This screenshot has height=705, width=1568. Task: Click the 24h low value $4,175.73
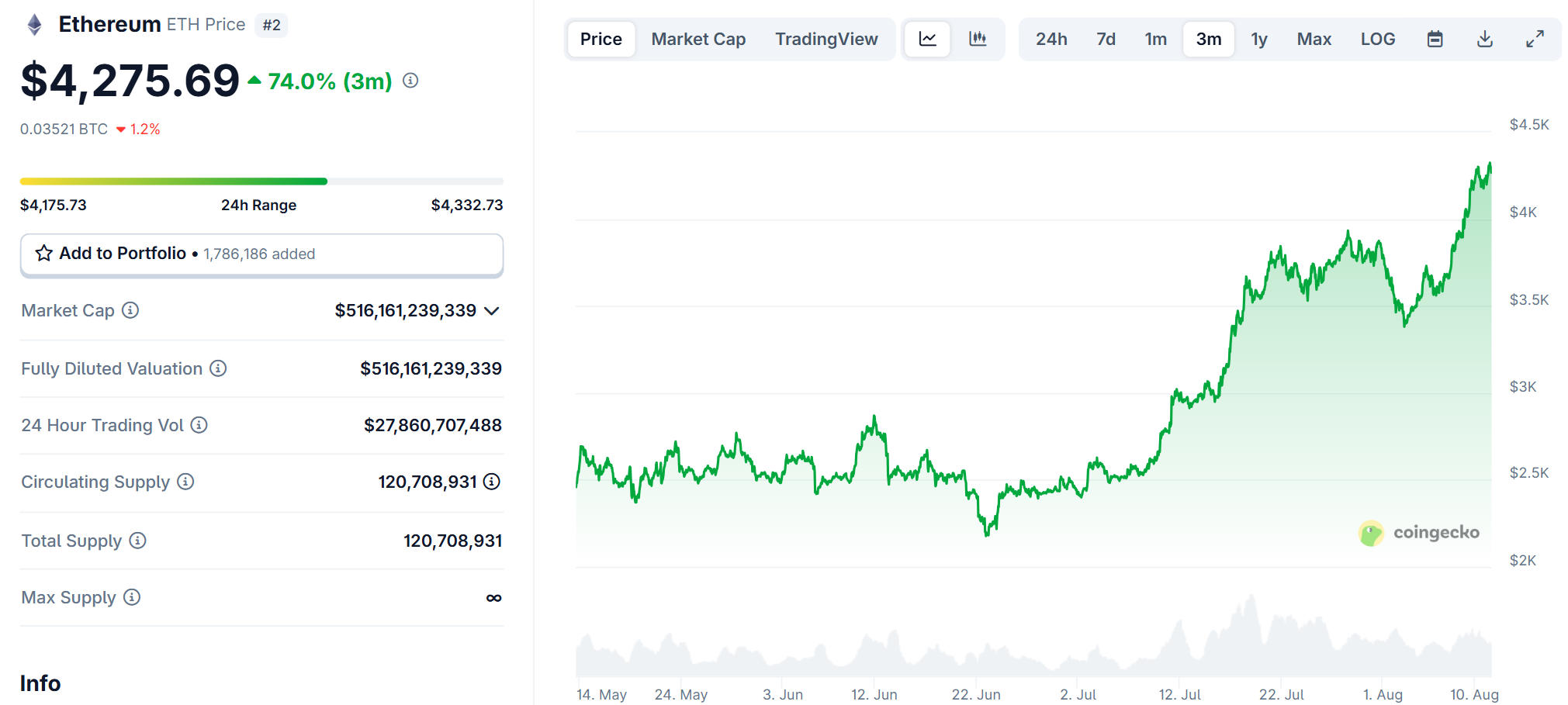coord(54,205)
